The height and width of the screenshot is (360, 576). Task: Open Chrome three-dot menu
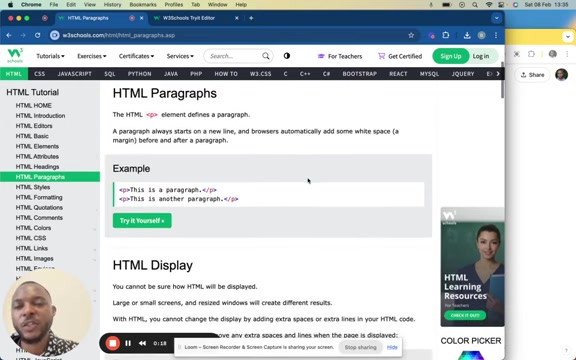coord(496,35)
